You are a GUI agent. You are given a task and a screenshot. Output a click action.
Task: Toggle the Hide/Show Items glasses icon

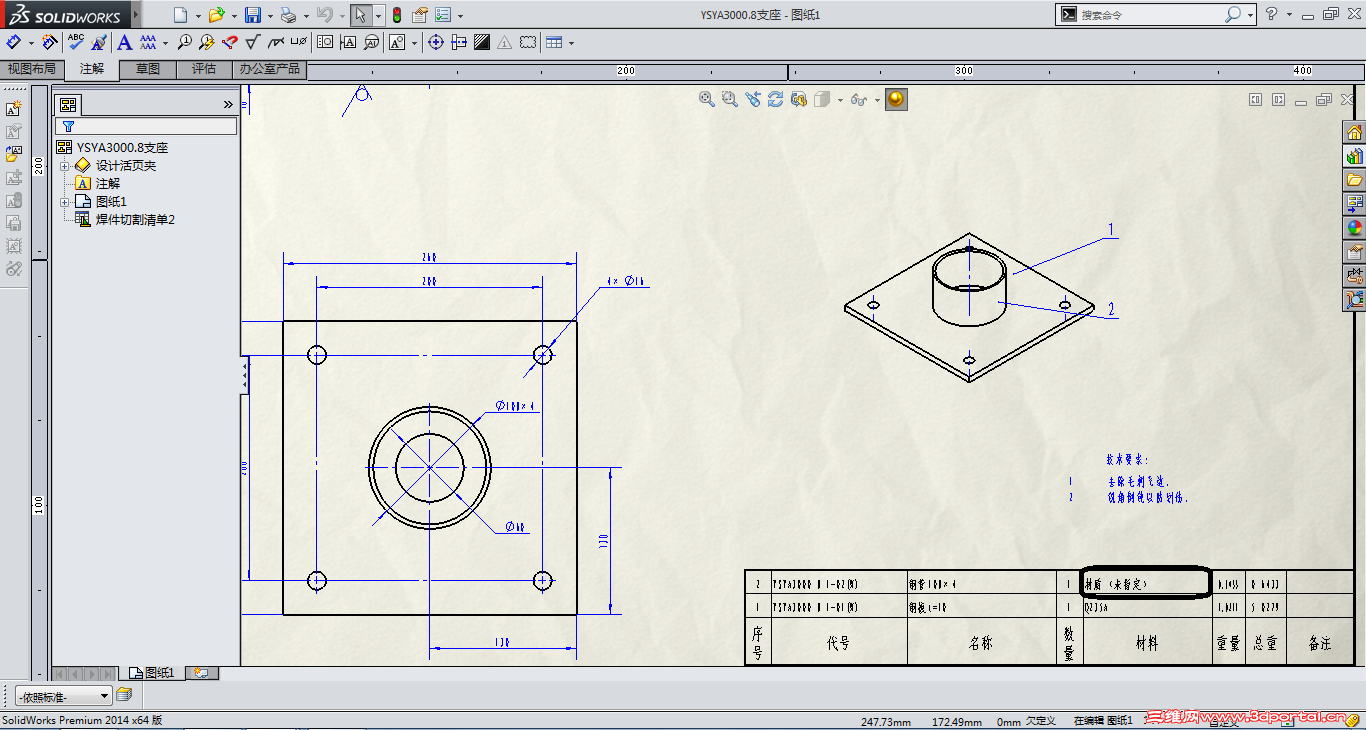(x=857, y=99)
